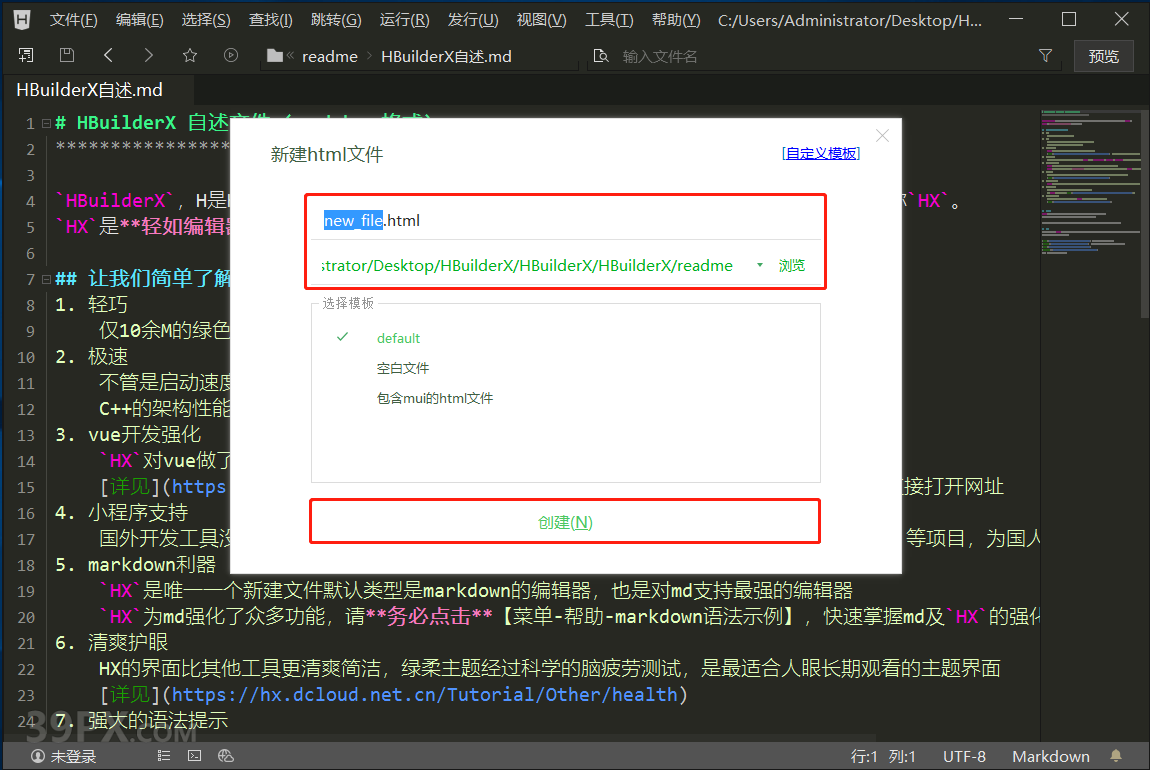Open the 自定义模板 link
Screen dimensions: 1150x770
820,153
